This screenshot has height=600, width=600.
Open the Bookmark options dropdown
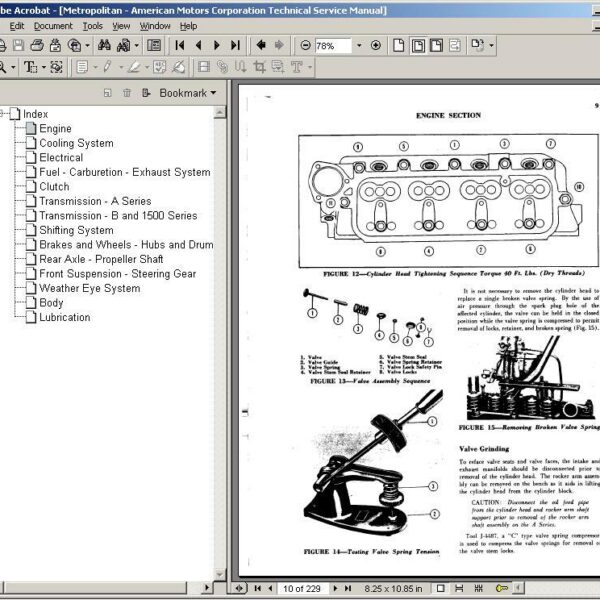[188, 93]
